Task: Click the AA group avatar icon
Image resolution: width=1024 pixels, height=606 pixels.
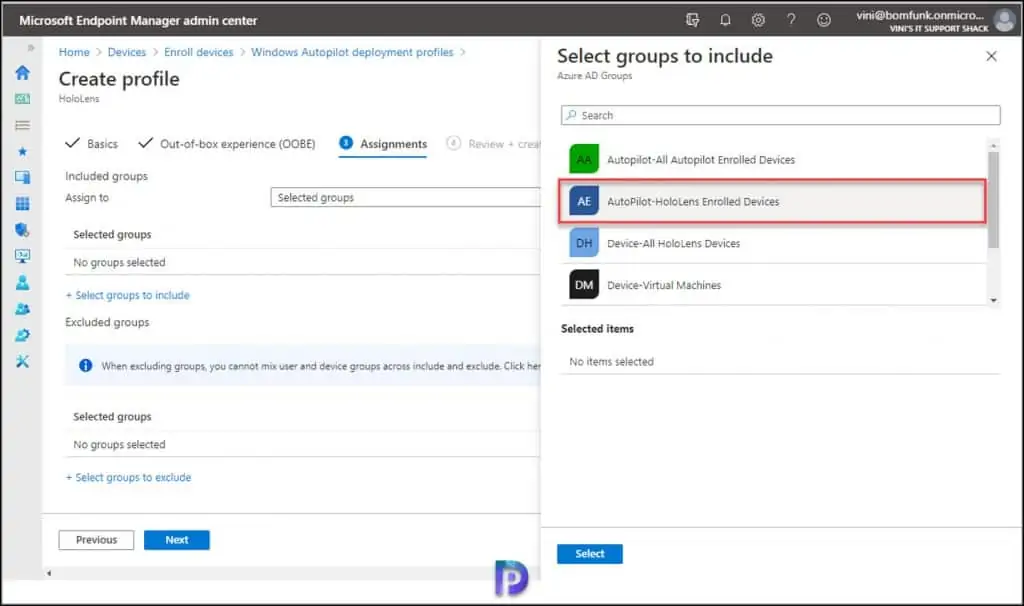Action: pos(584,159)
